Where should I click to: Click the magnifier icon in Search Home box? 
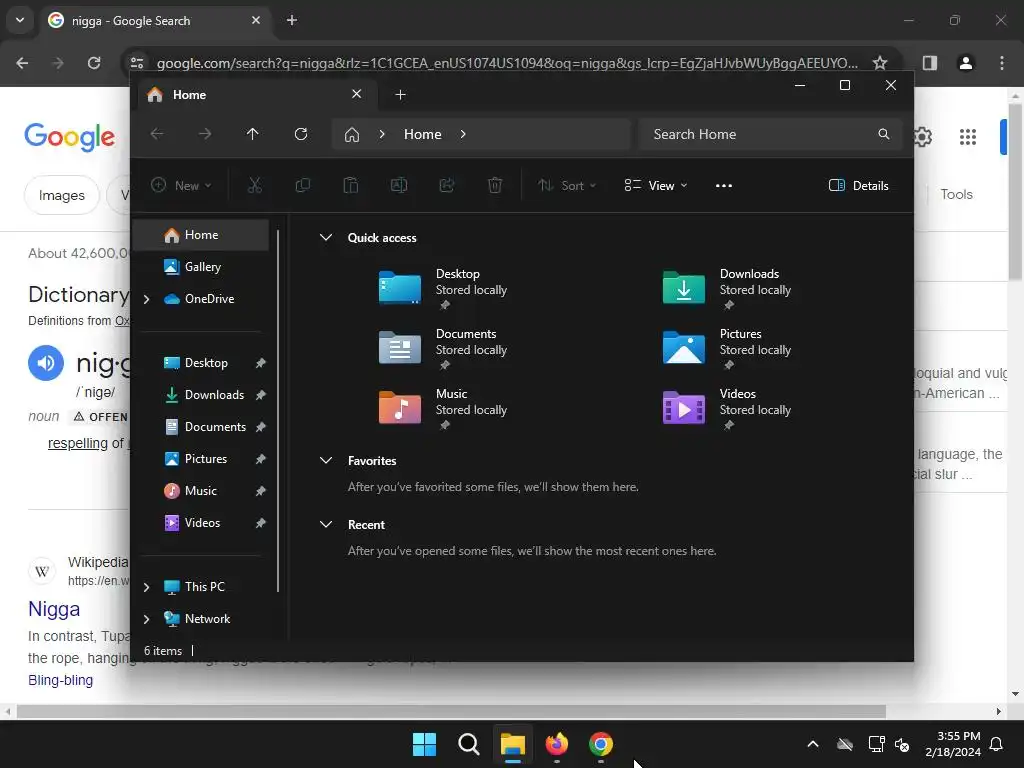(884, 134)
